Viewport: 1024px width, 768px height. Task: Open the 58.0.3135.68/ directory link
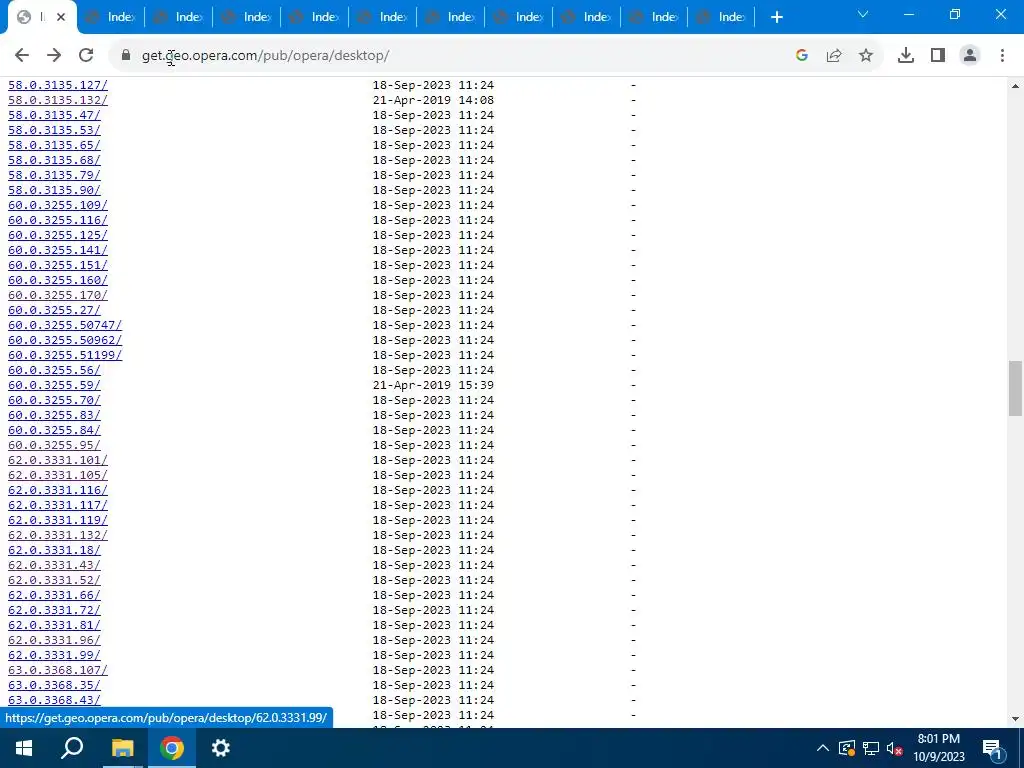(54, 160)
